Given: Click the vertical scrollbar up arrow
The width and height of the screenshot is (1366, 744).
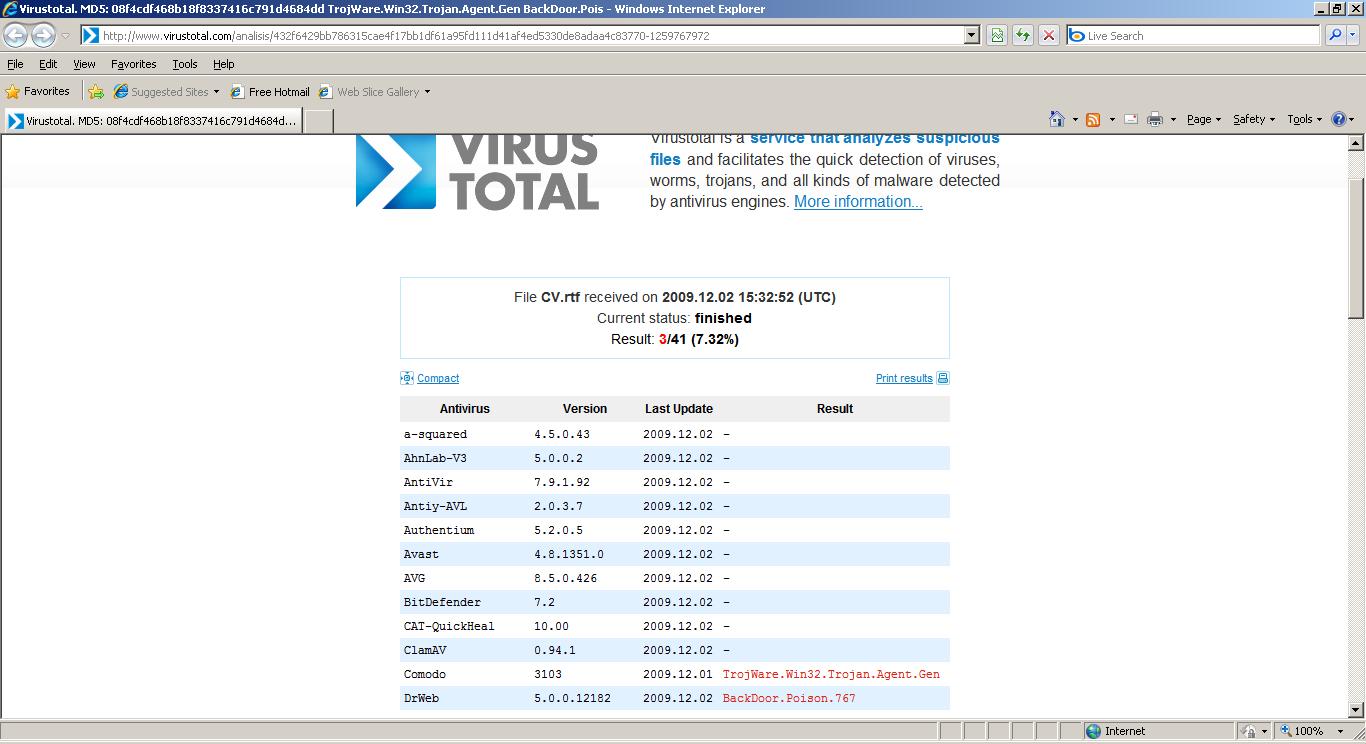Looking at the screenshot, I should [1357, 144].
